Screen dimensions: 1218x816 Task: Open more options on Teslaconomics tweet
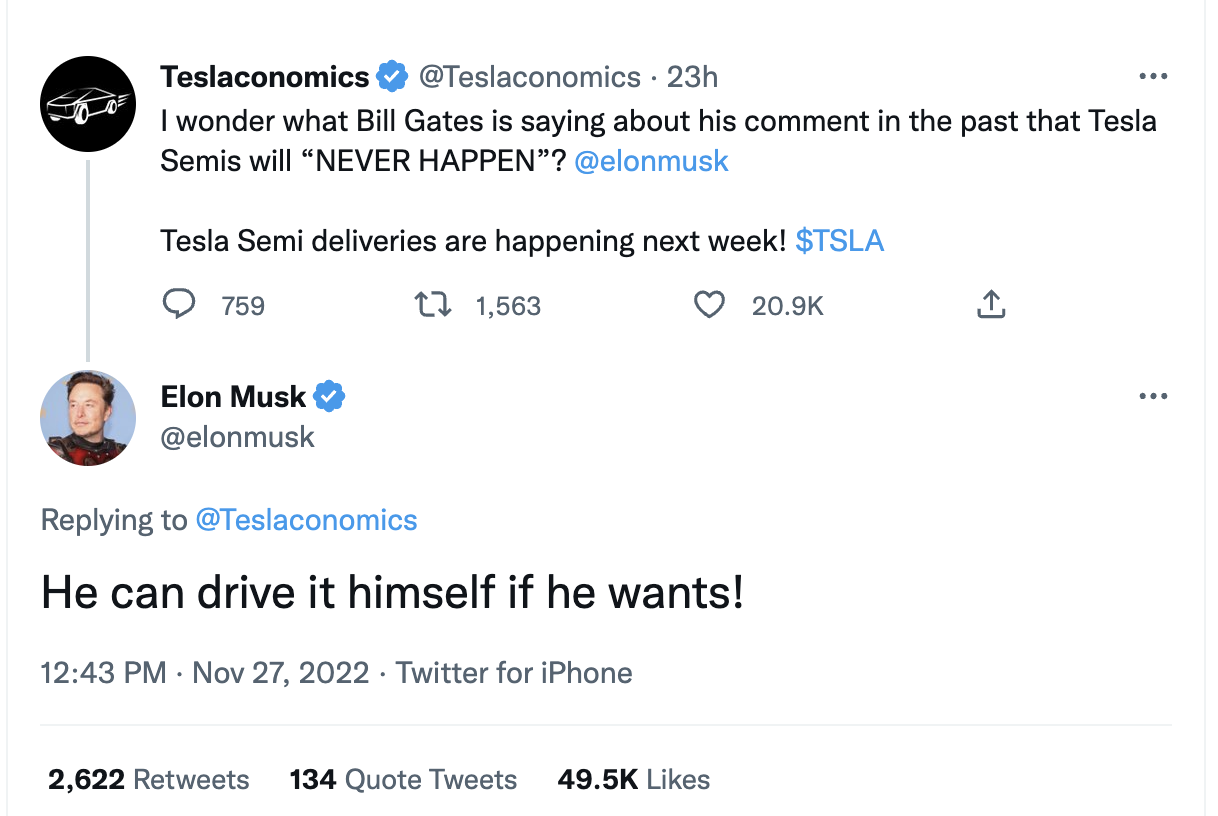pos(1153,76)
